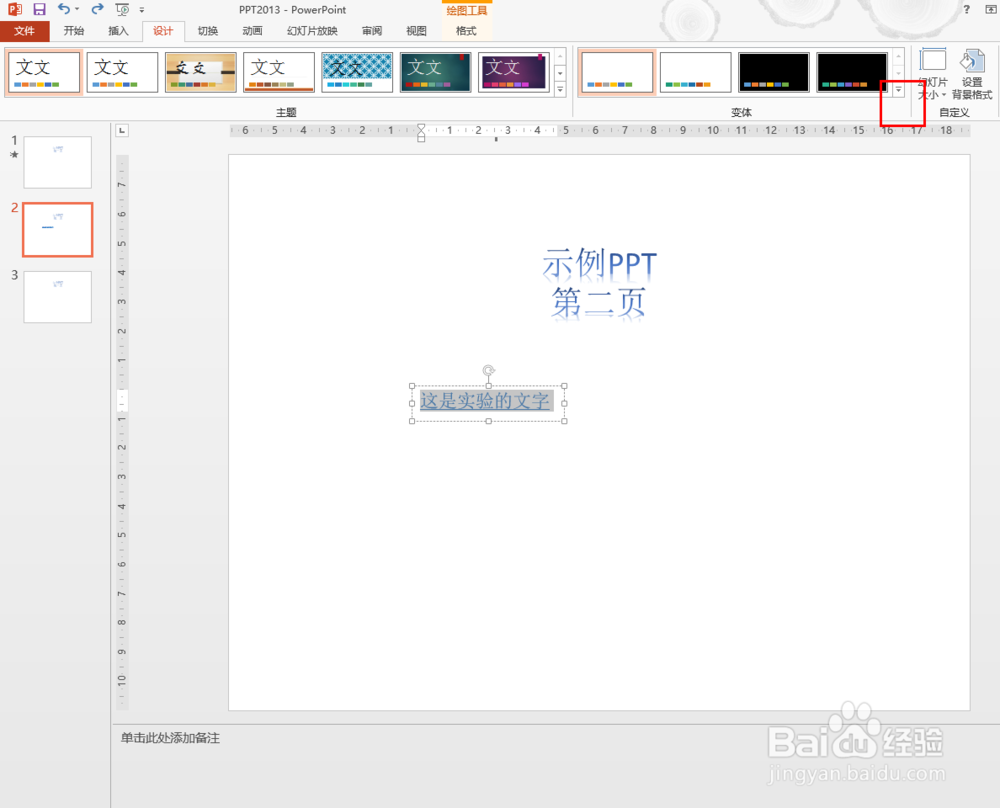Click the text box rotation handle
Screen dimensions: 1000x808
pos(489,371)
